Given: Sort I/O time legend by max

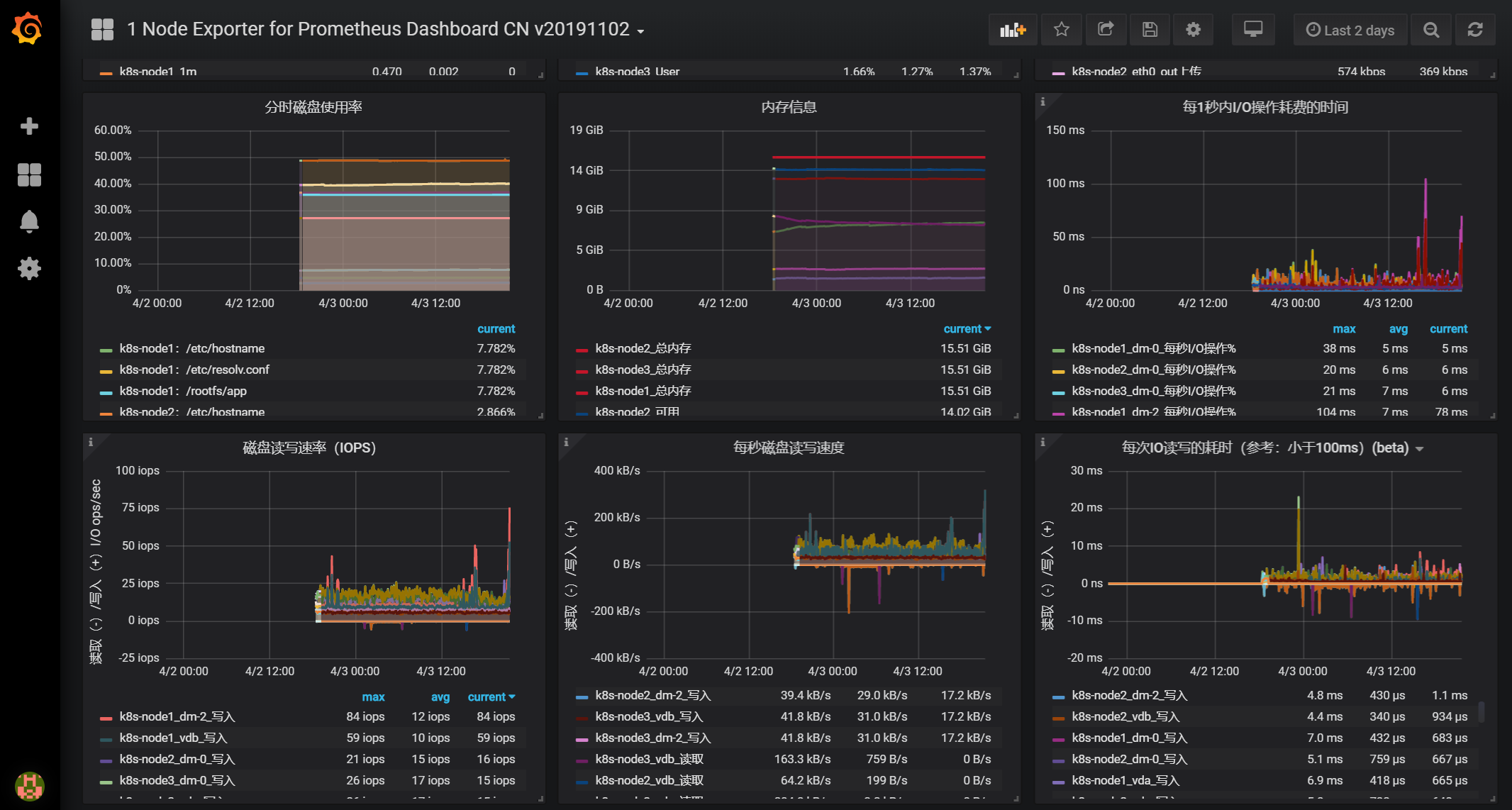Looking at the screenshot, I should pyautogui.click(x=1344, y=328).
